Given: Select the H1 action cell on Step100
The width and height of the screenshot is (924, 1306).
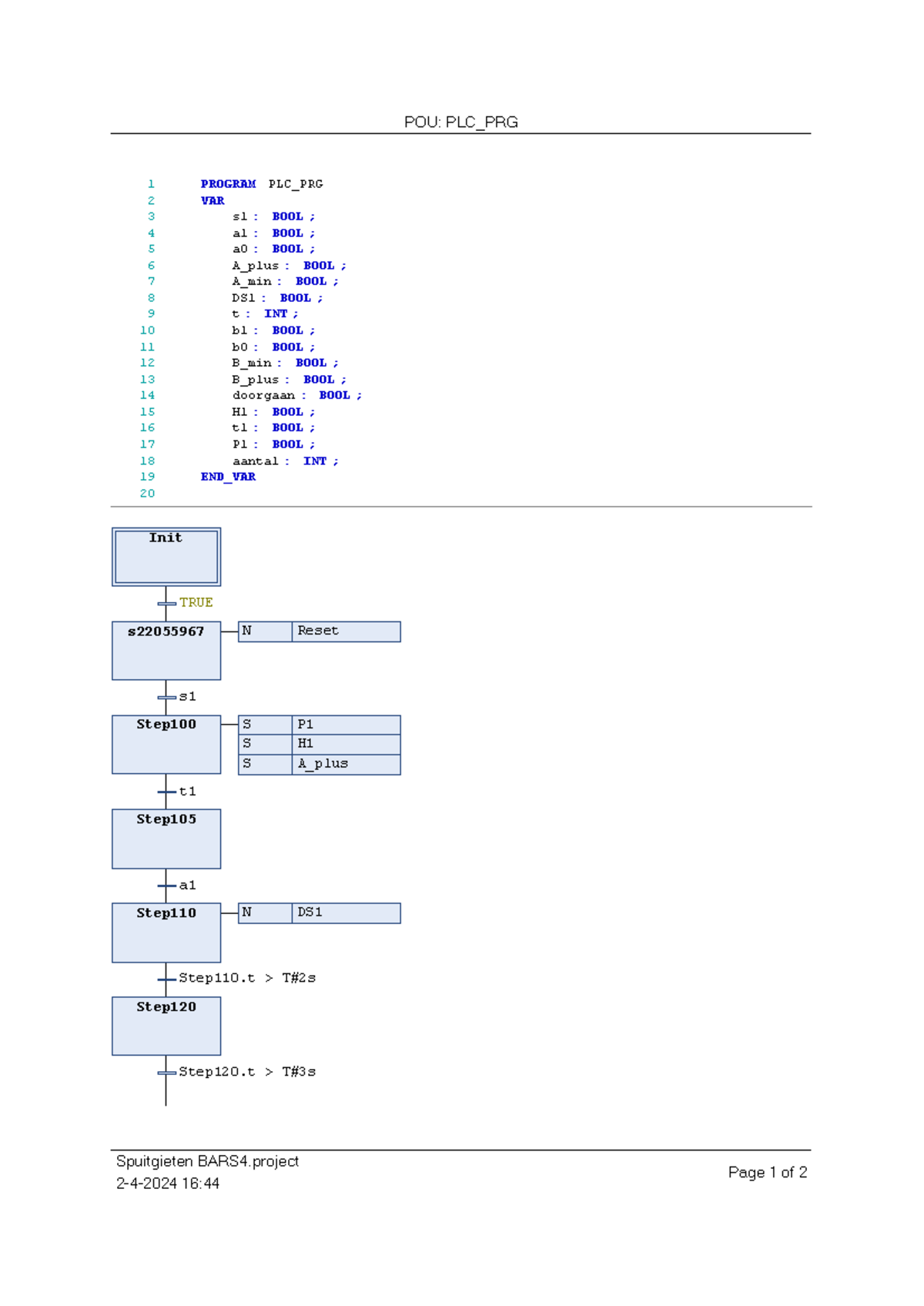Looking at the screenshot, I should click(346, 744).
